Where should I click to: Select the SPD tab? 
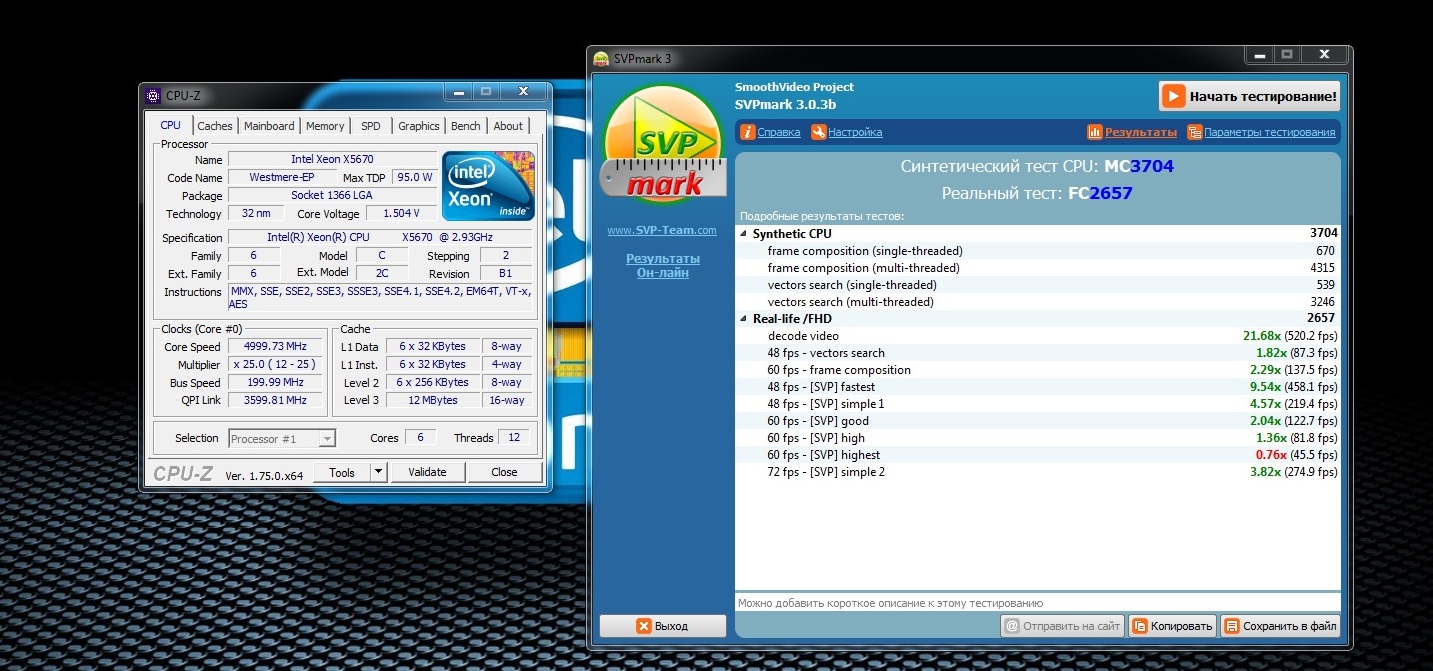(x=371, y=126)
